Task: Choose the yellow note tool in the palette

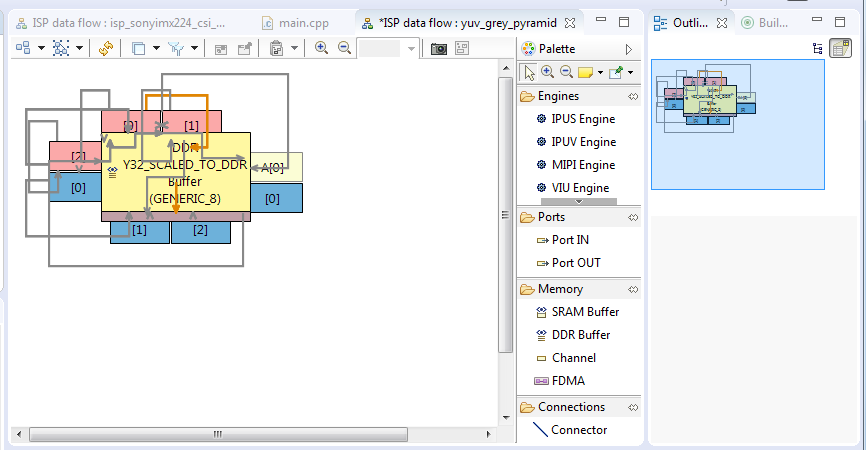Action: (x=585, y=72)
